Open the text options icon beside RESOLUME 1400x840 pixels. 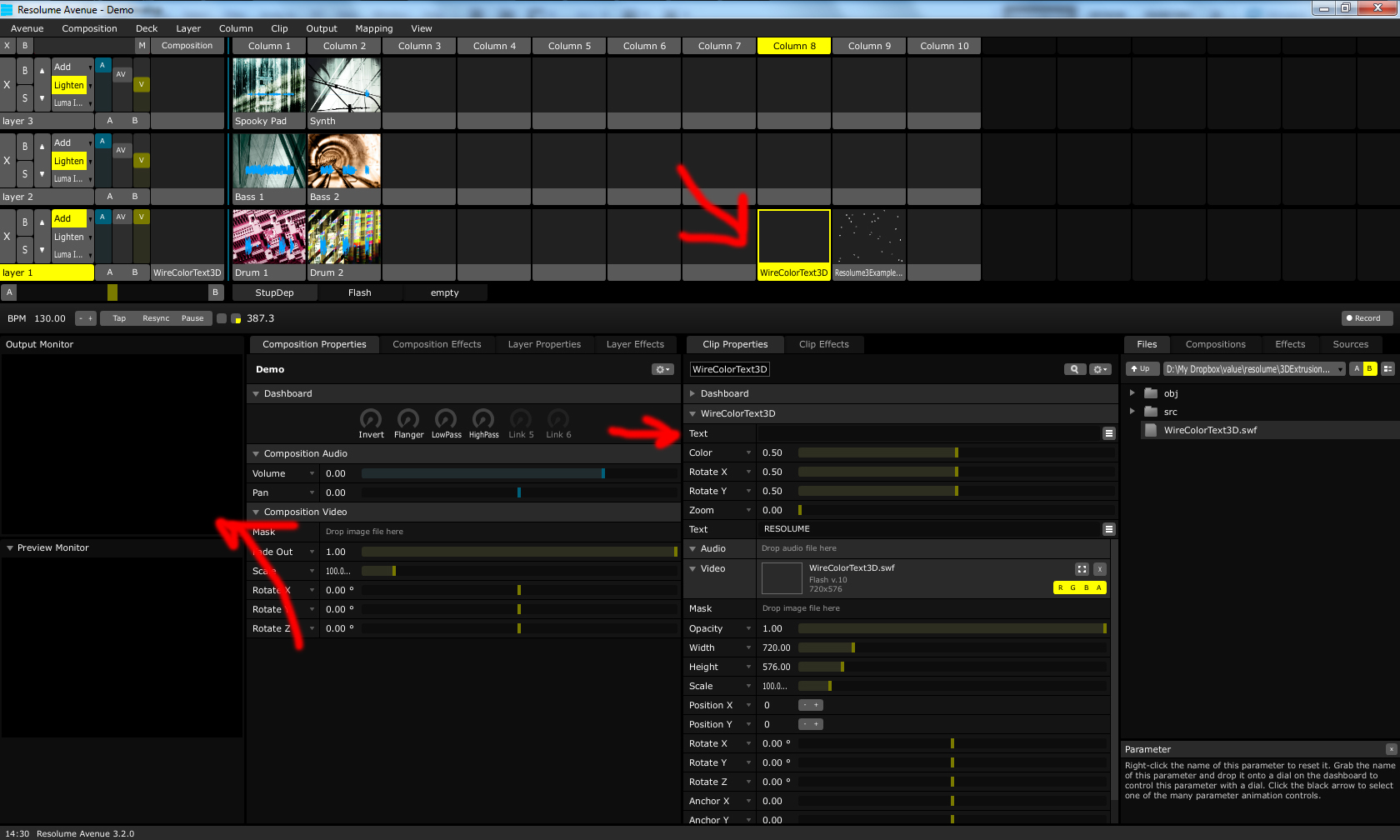(1108, 529)
